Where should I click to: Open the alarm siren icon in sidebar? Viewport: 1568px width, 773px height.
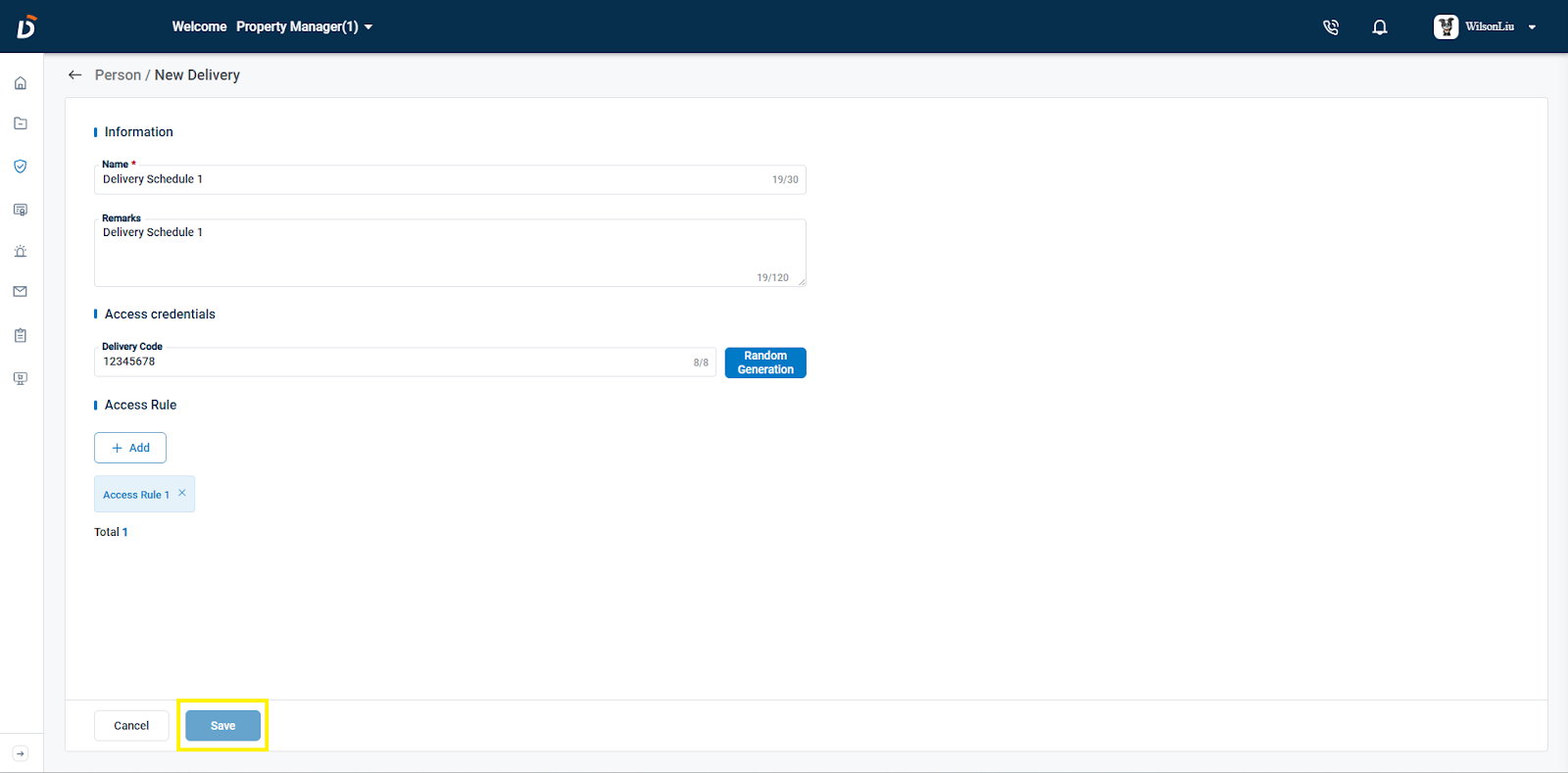[21, 251]
